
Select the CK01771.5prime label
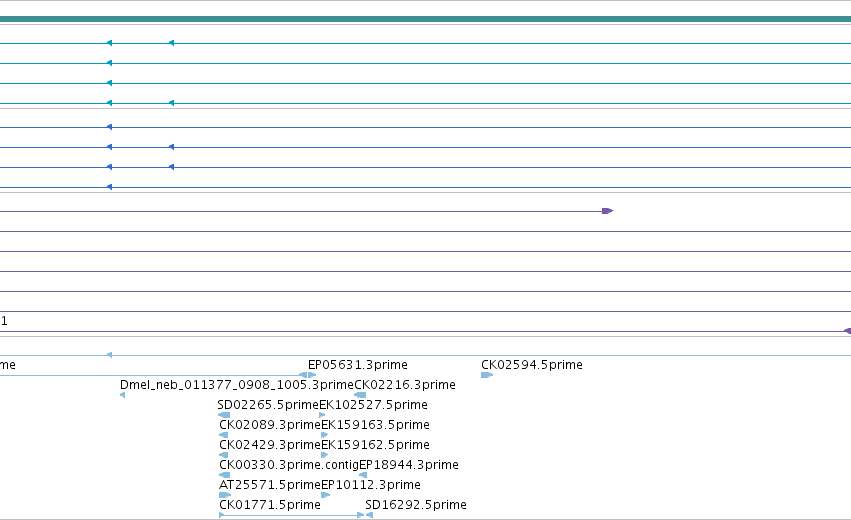(270, 505)
